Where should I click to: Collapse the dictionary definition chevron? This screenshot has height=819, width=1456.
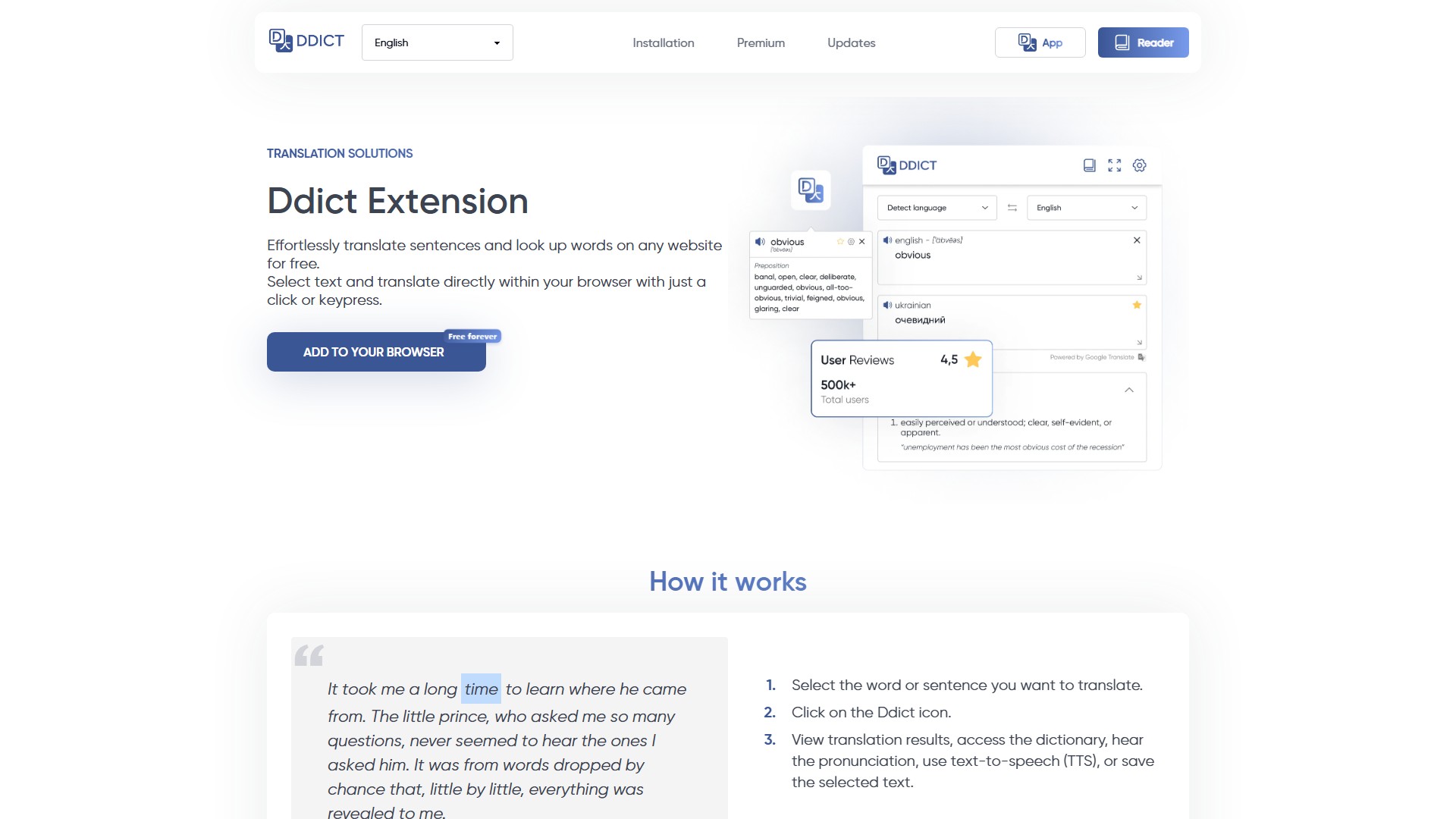[1128, 390]
